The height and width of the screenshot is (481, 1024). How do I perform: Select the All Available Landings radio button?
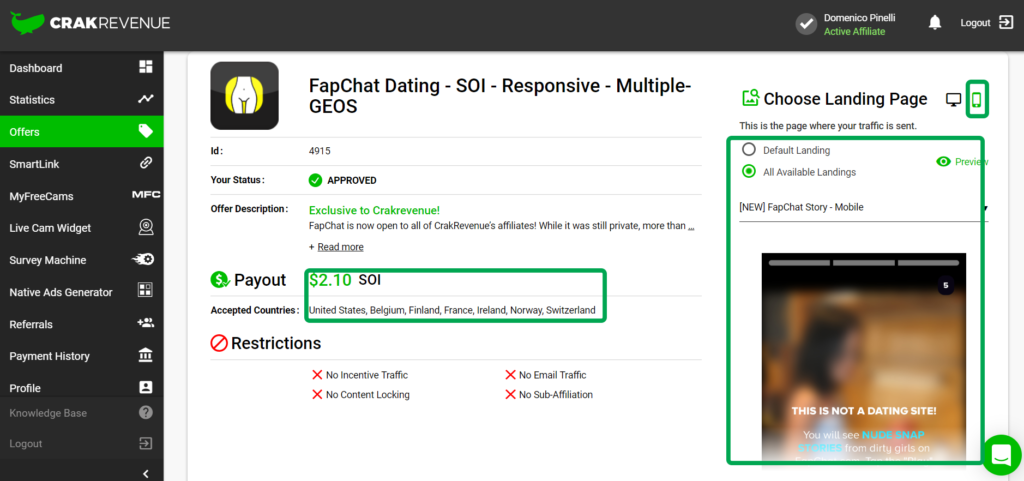(749, 172)
